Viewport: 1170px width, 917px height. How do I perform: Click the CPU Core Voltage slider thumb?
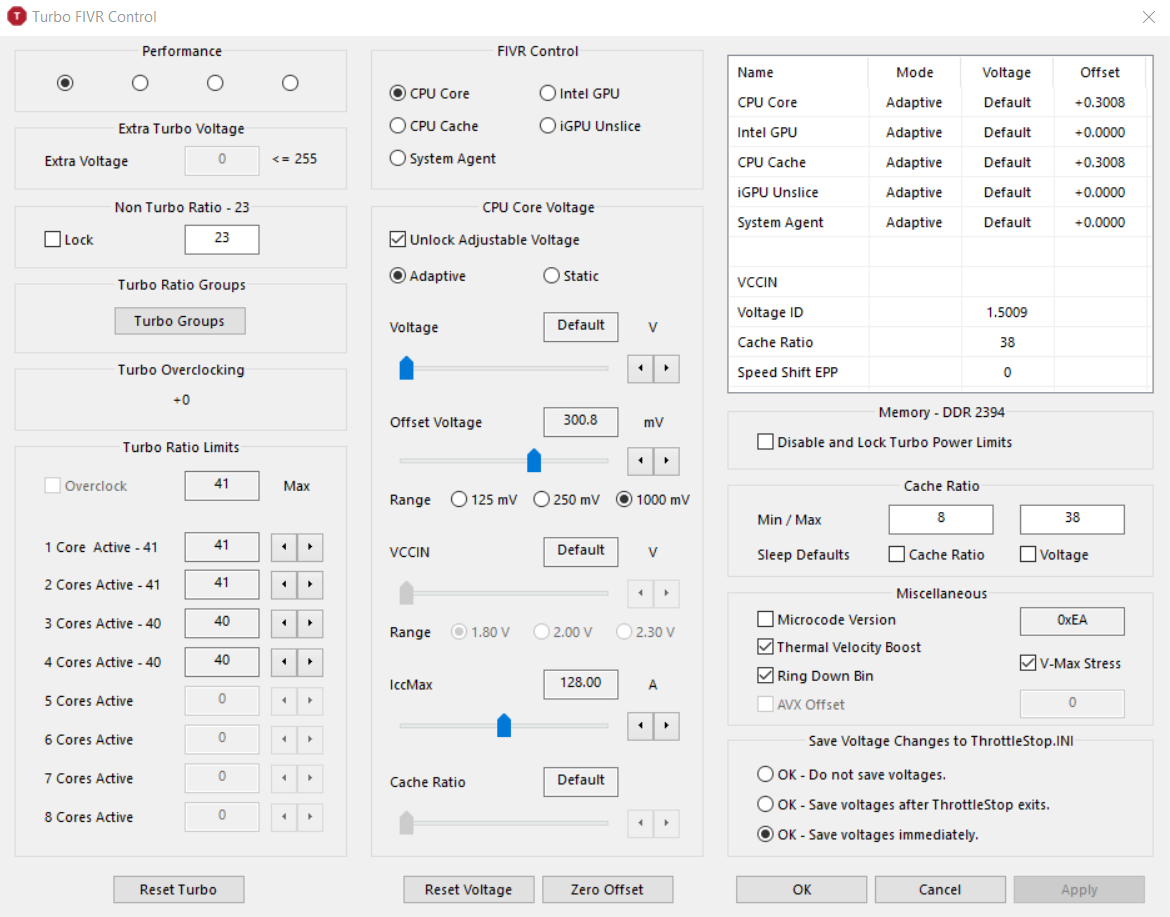click(407, 368)
